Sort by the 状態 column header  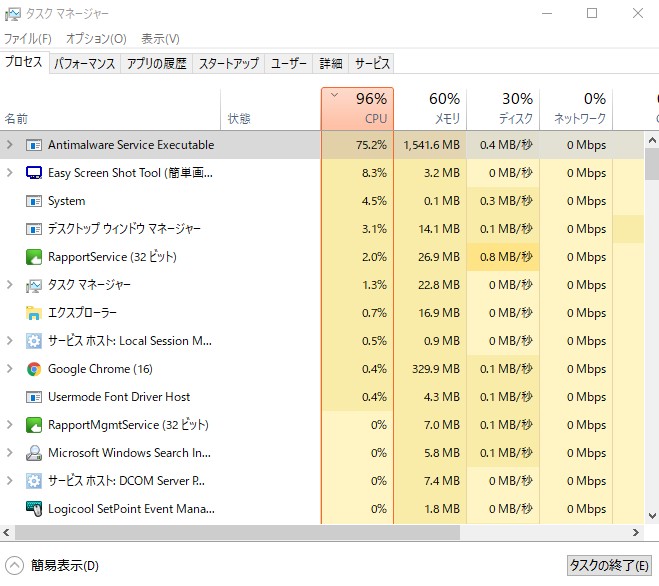point(271,109)
